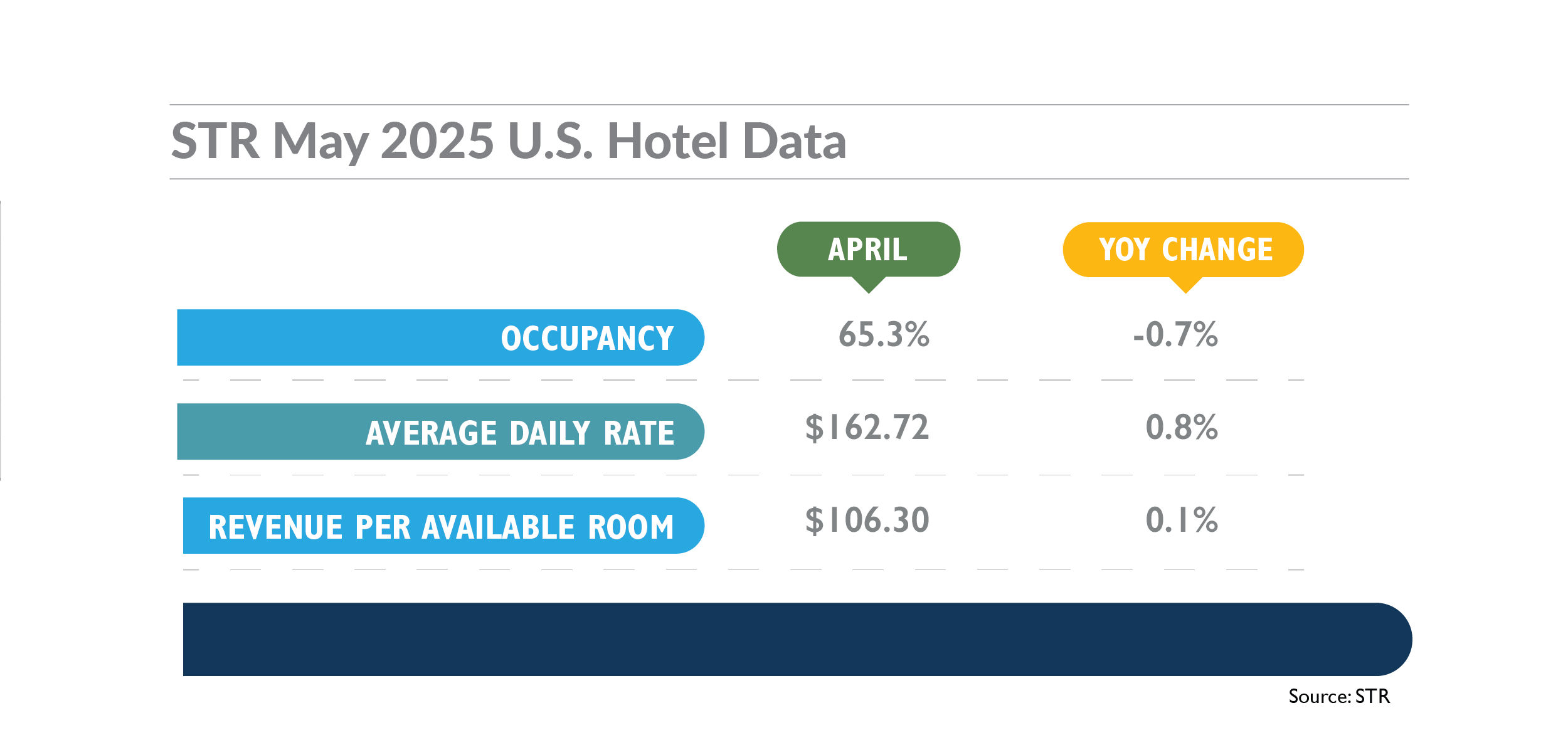This screenshot has height=740, width=1568.
Task: Click the 0.8% ADR change value
Action: (1182, 428)
